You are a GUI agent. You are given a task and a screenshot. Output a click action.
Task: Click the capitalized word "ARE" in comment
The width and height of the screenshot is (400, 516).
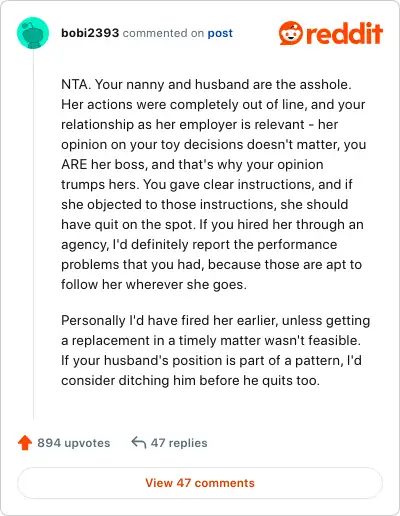(74, 164)
